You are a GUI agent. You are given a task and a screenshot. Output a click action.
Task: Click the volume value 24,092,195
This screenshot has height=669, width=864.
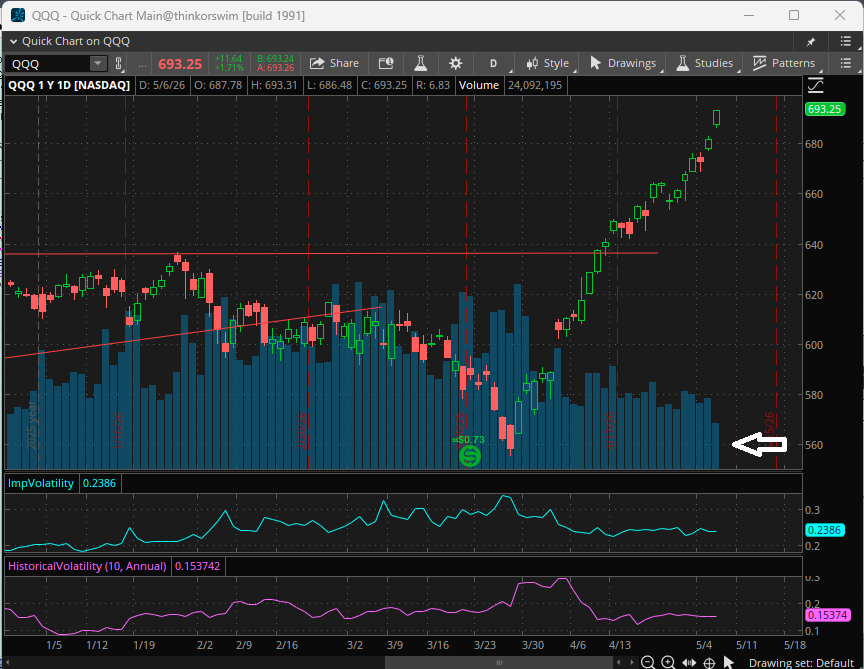535,85
